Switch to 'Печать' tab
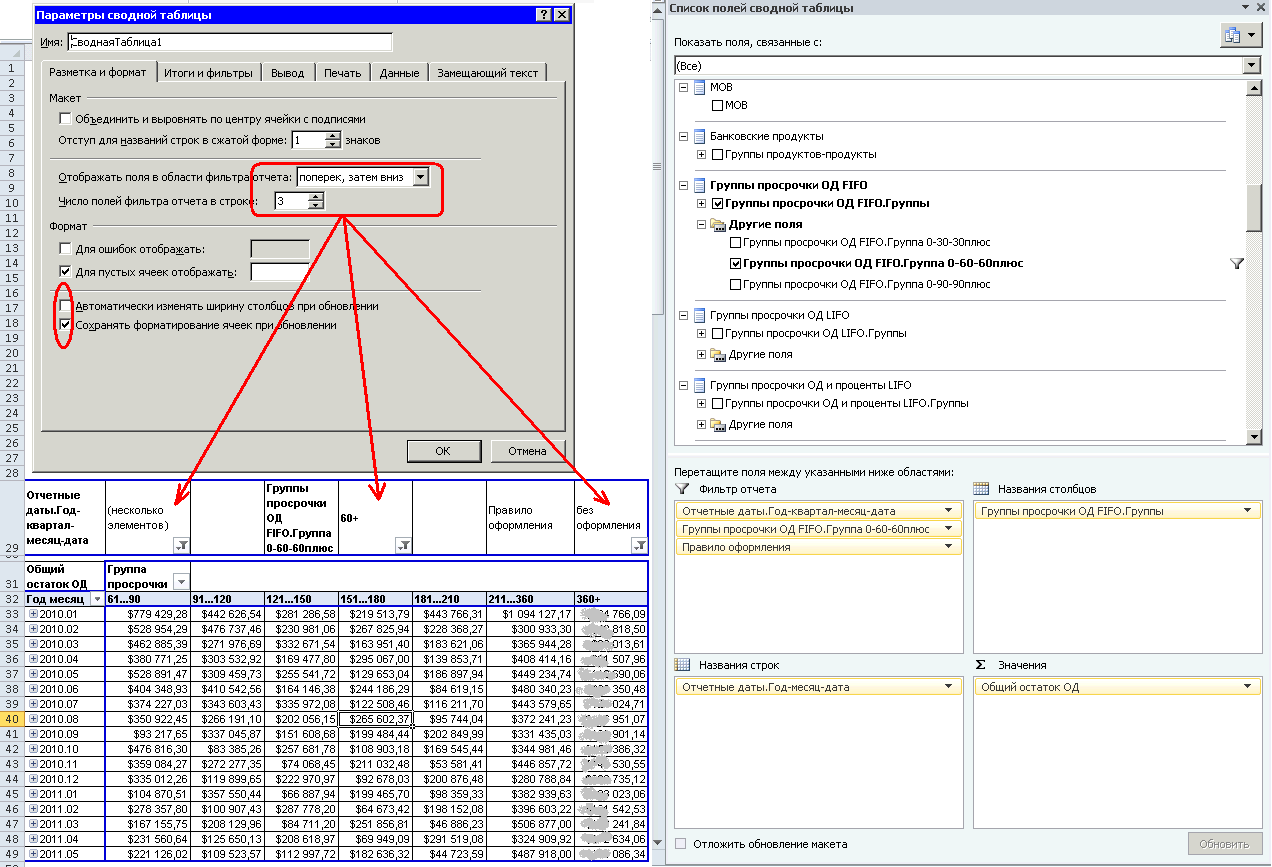This screenshot has width=1272, height=867. 343,73
